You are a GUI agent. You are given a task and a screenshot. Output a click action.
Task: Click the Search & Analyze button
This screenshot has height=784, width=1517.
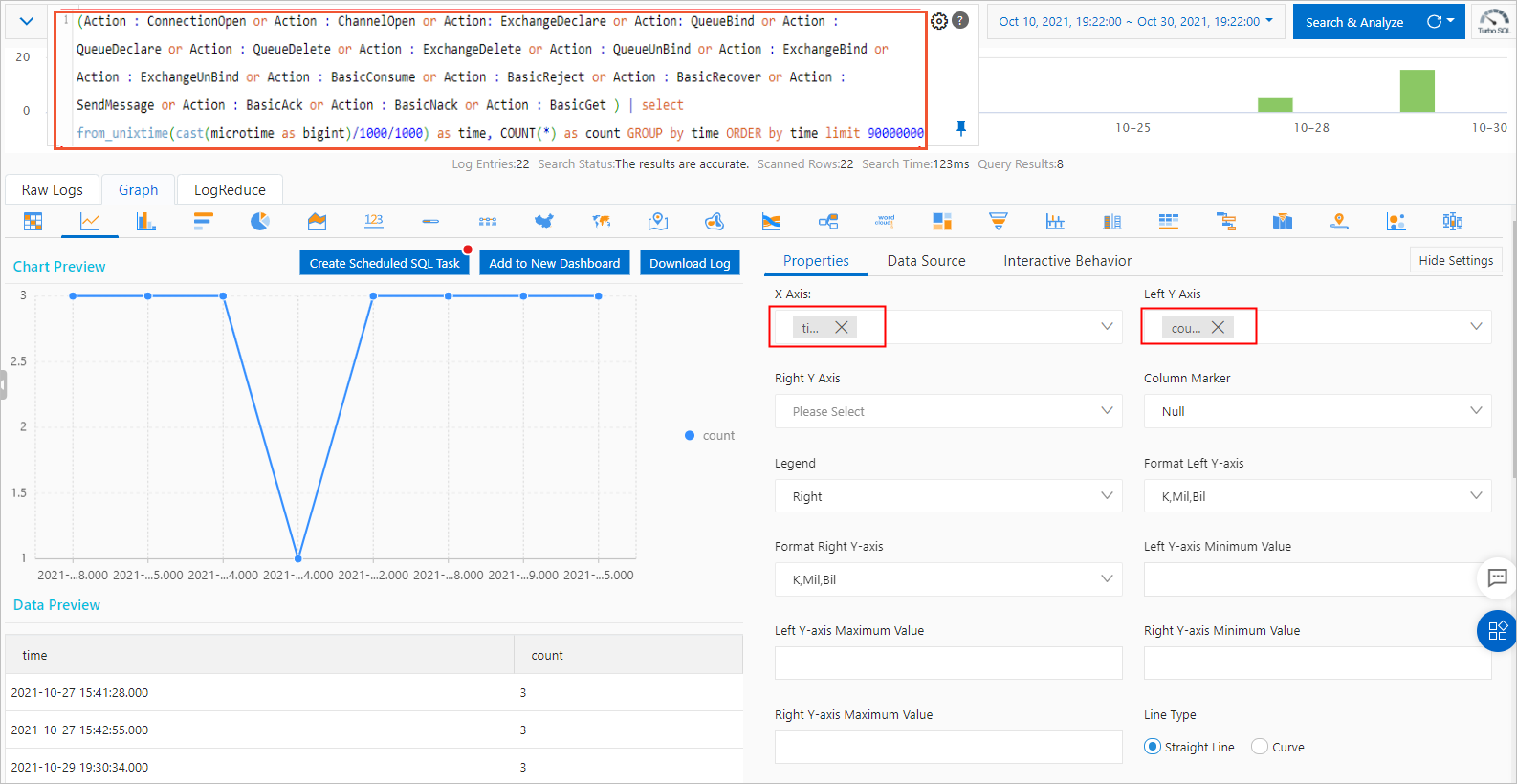(x=1353, y=22)
